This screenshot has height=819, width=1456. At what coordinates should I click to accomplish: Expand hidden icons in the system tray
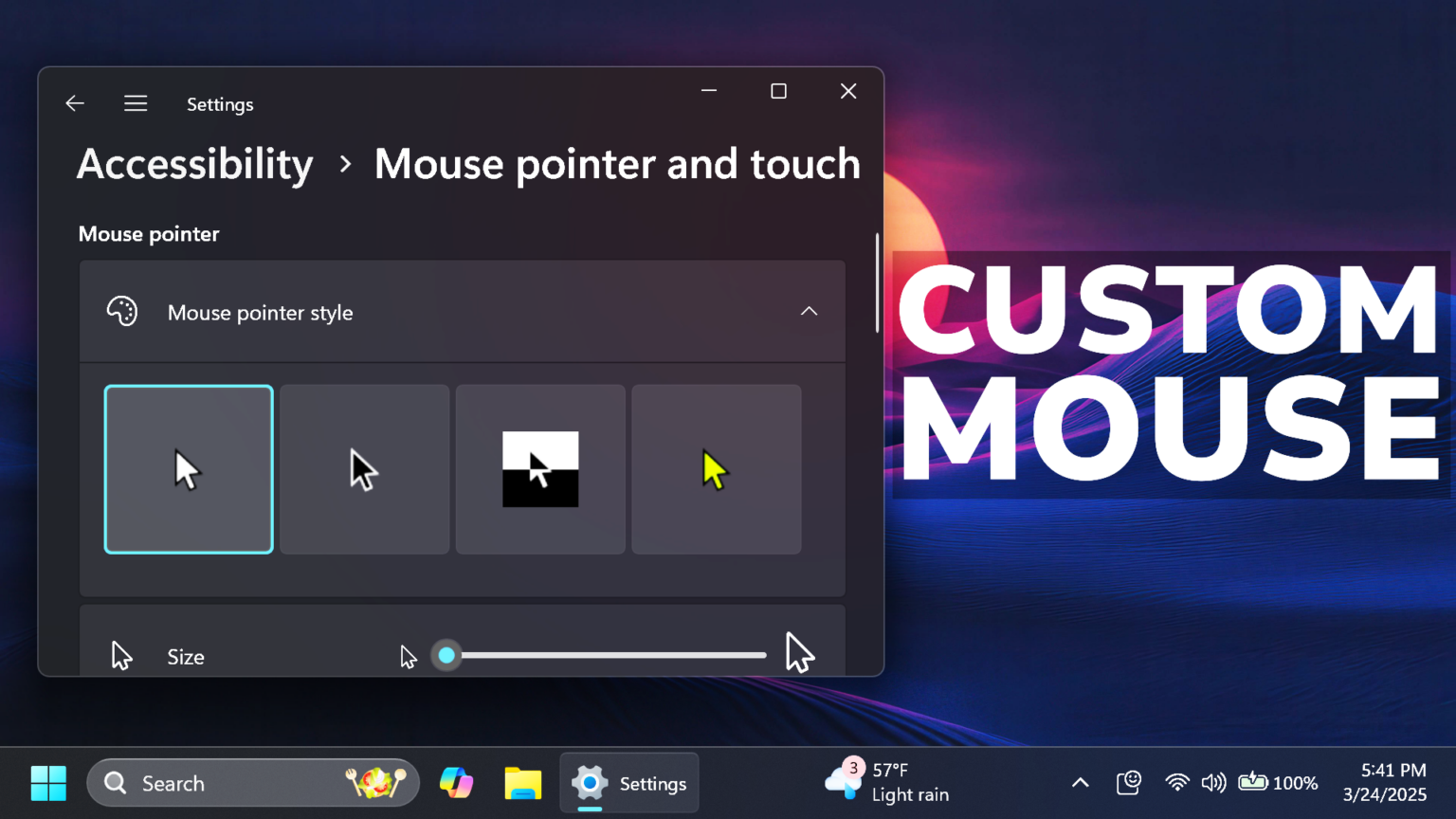[x=1080, y=782]
